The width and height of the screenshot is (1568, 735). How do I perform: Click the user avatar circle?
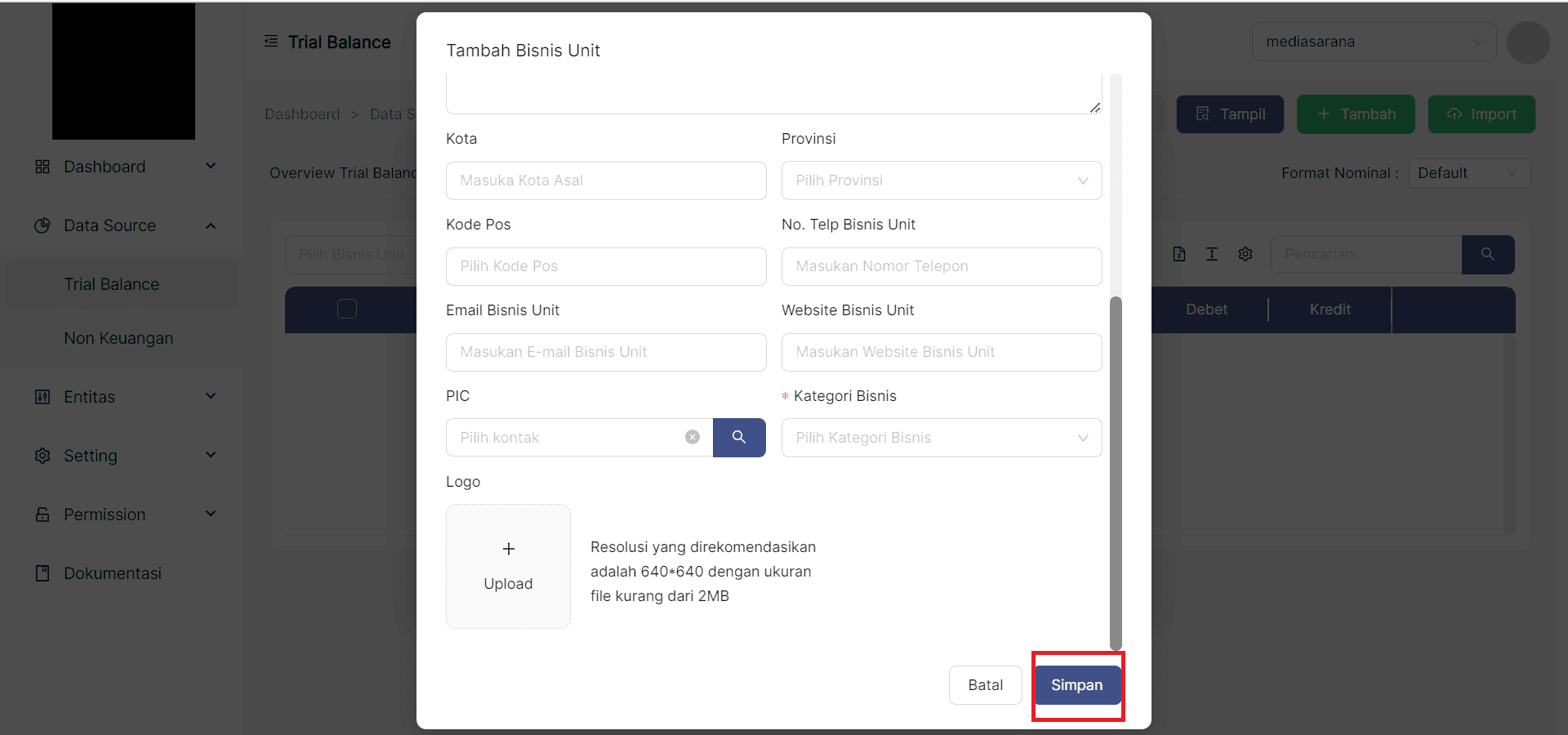1528,42
